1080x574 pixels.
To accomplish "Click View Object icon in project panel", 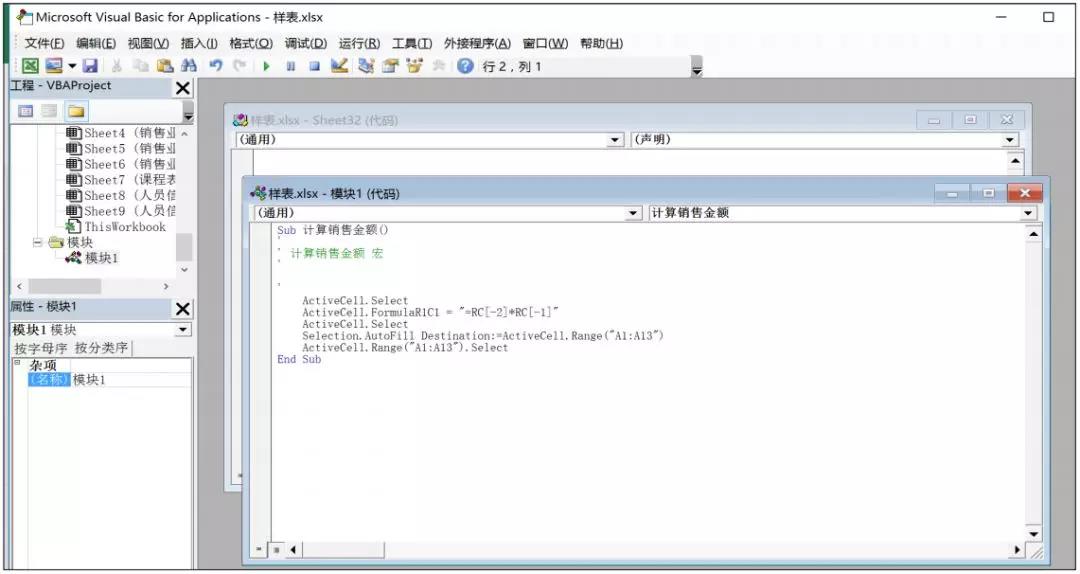I will 50,111.
